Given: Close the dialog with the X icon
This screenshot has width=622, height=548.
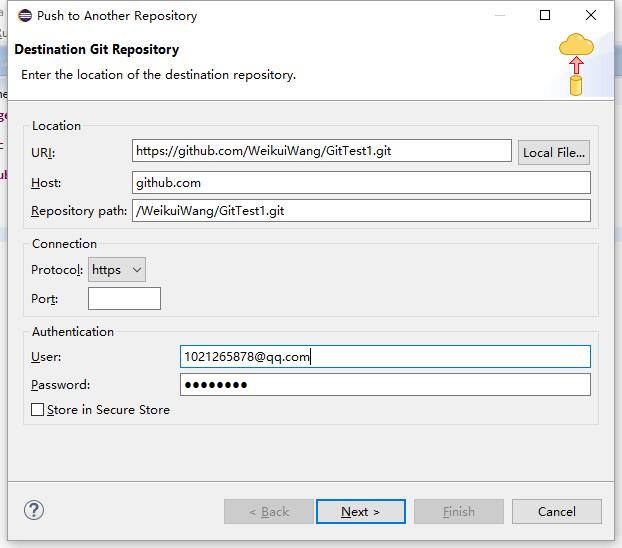Looking at the screenshot, I should (590, 15).
